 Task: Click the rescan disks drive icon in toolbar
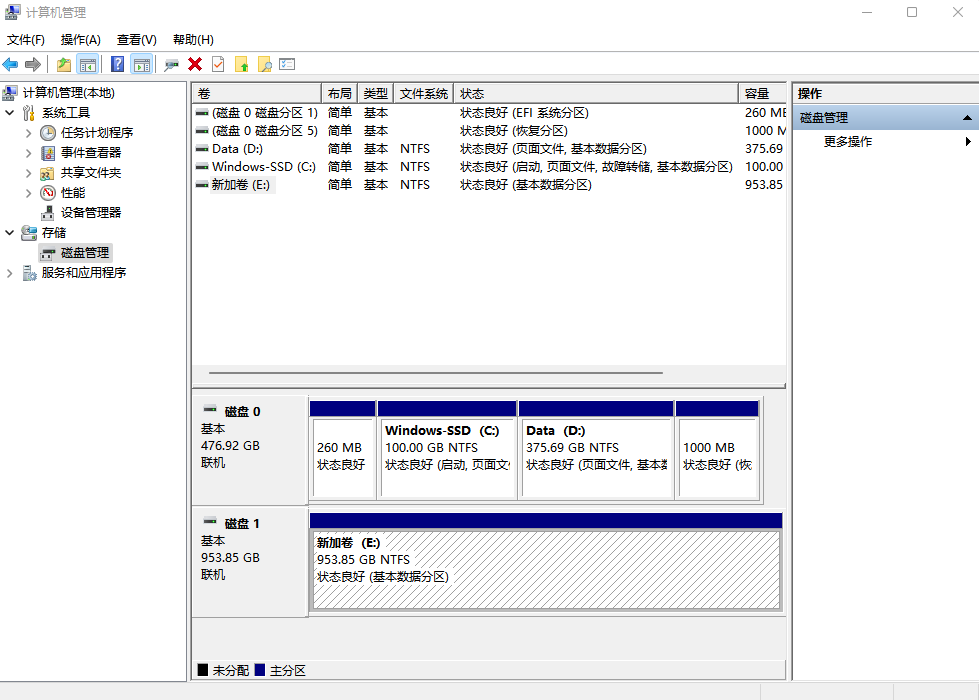(x=171, y=64)
